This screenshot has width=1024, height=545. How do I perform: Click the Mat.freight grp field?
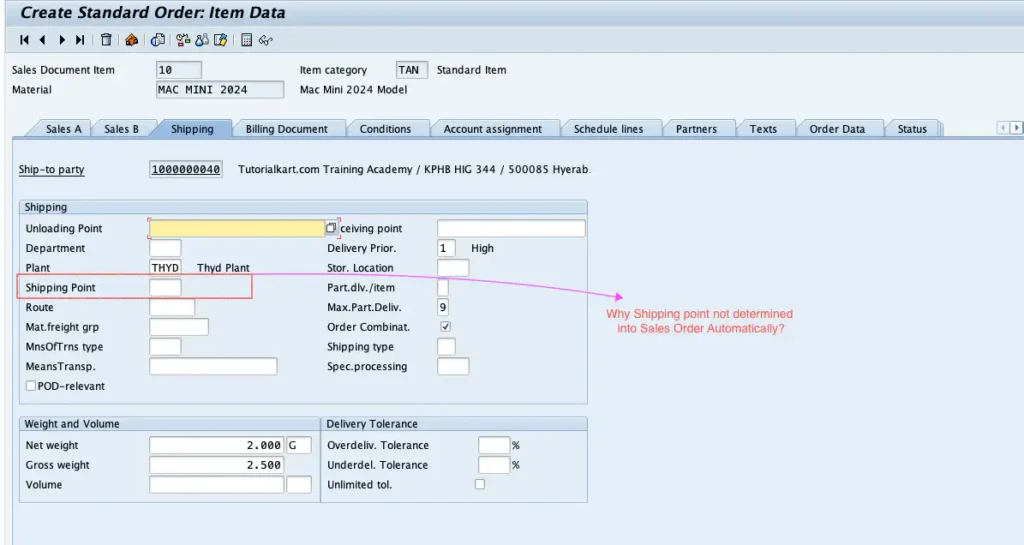pos(179,326)
